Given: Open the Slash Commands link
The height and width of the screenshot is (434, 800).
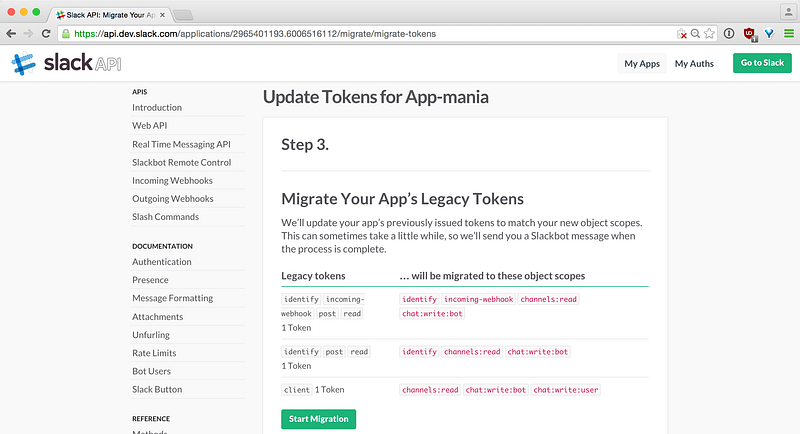Looking at the screenshot, I should pos(165,217).
